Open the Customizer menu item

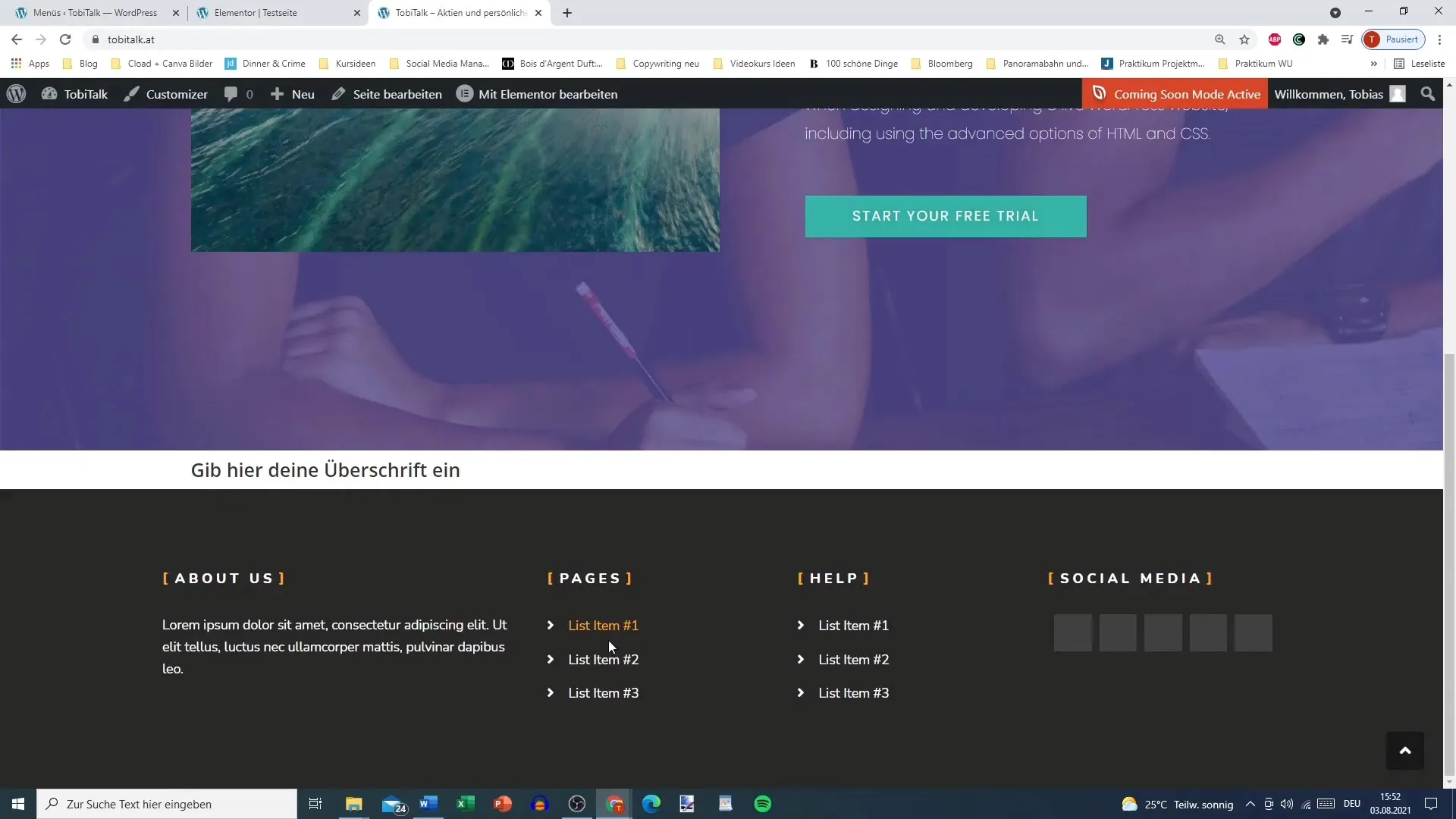[x=165, y=93]
